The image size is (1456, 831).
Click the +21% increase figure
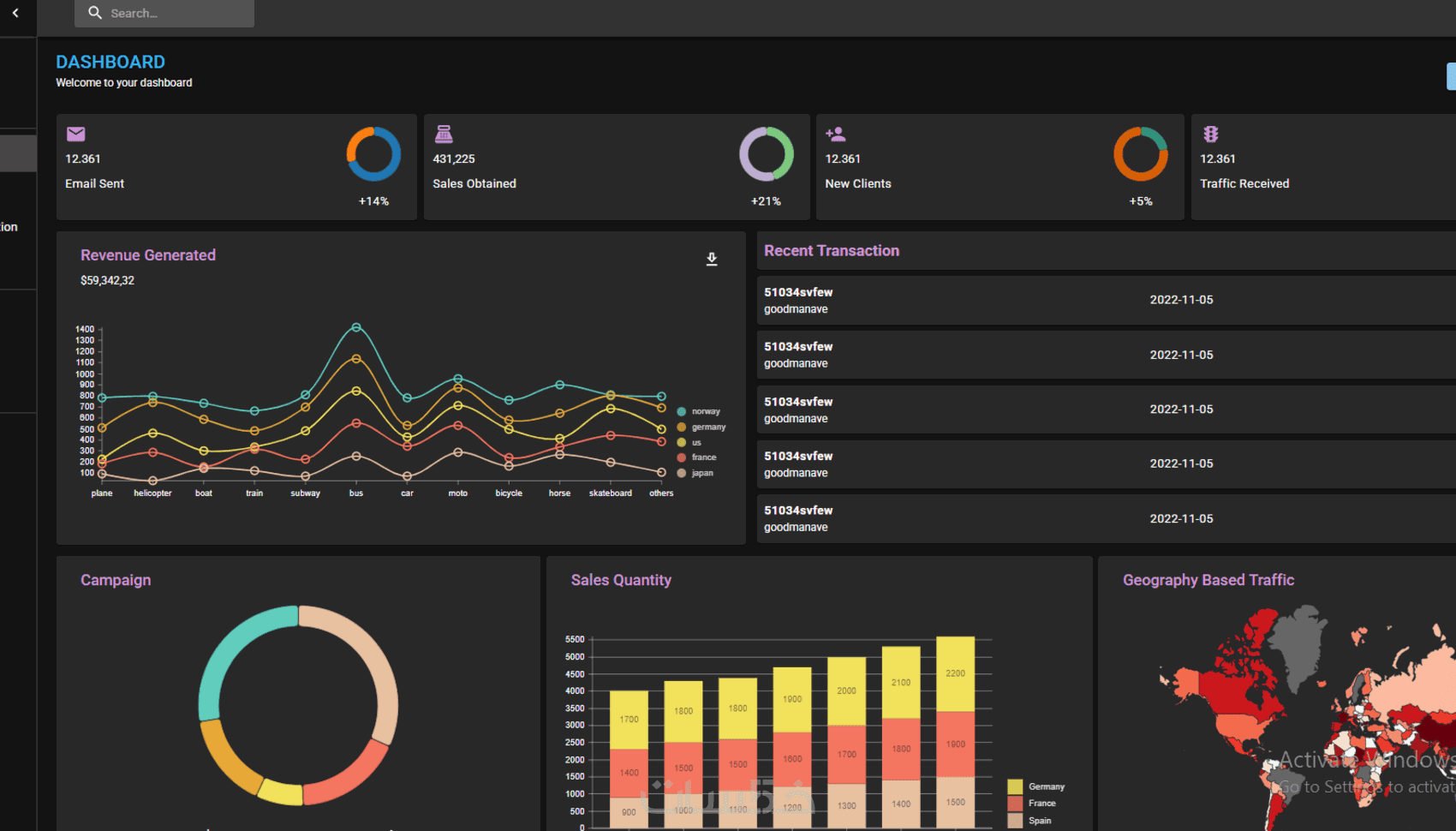[766, 201]
